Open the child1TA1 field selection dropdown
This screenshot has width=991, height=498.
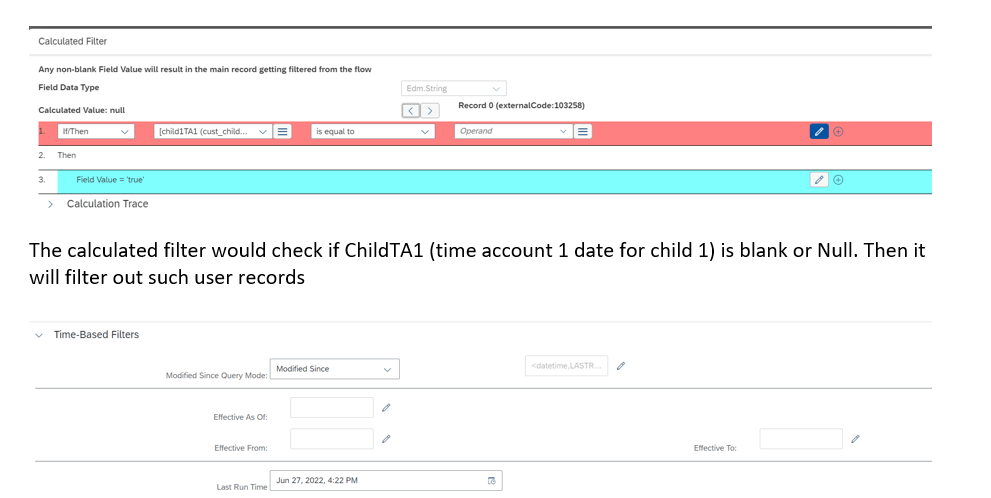[x=212, y=131]
